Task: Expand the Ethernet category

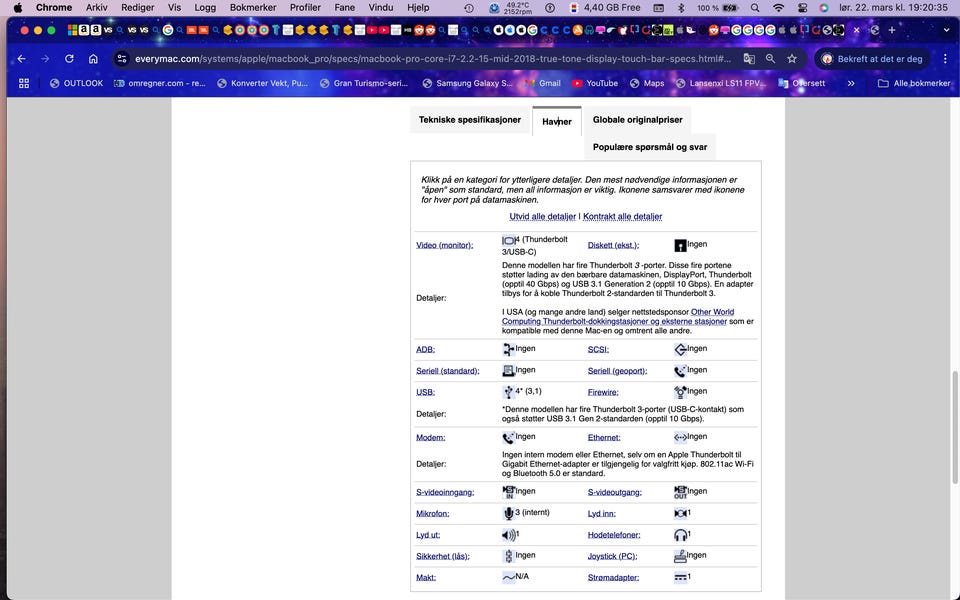Action: tap(604, 438)
